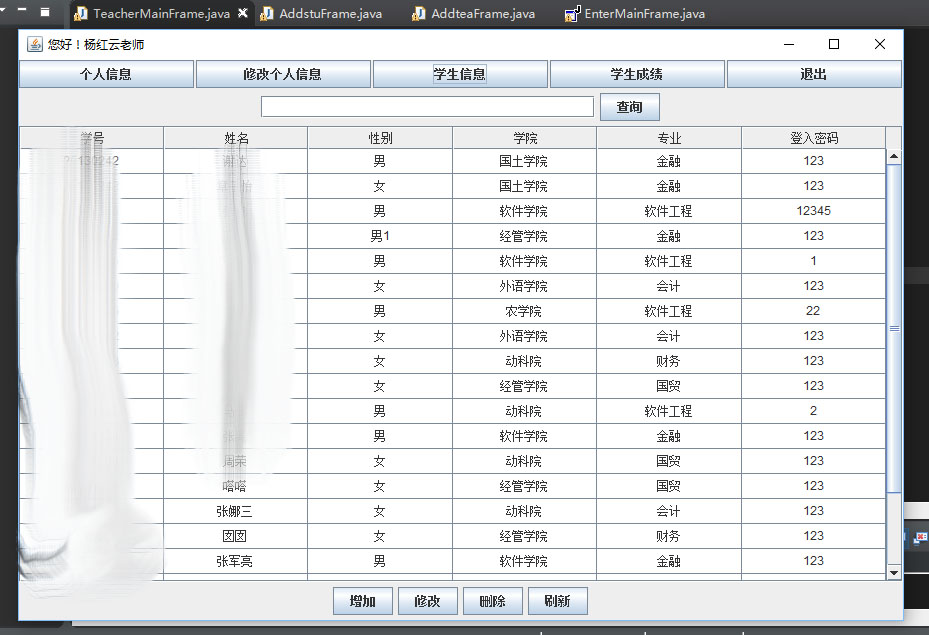Click the Java file icon on the TeacherMainFrame.java tab

coord(81,14)
